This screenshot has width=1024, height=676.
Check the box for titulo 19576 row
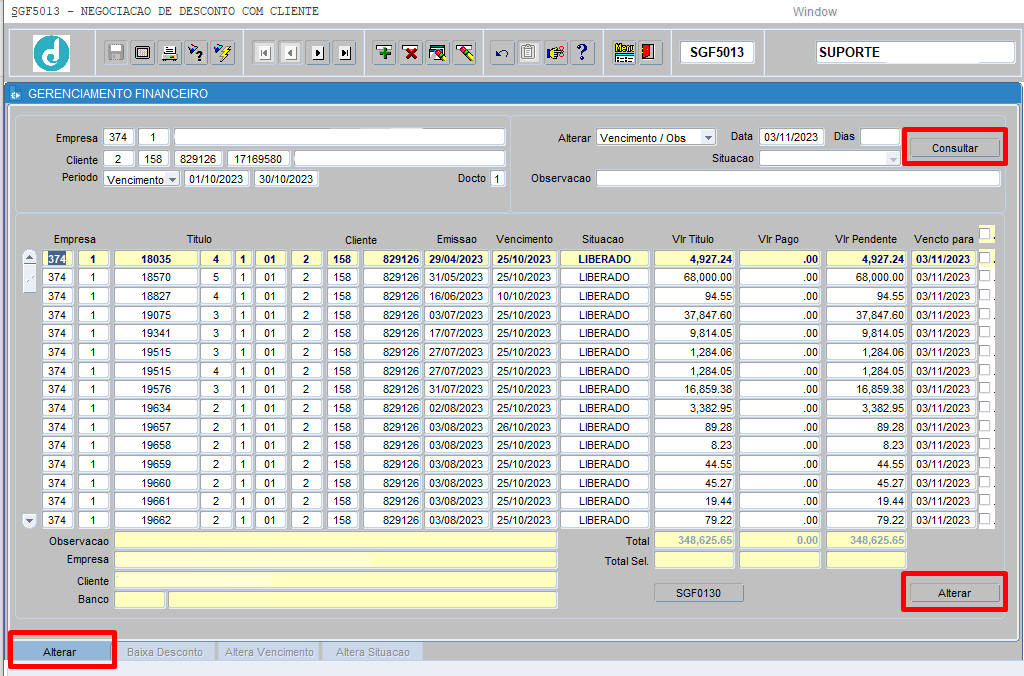click(x=984, y=389)
